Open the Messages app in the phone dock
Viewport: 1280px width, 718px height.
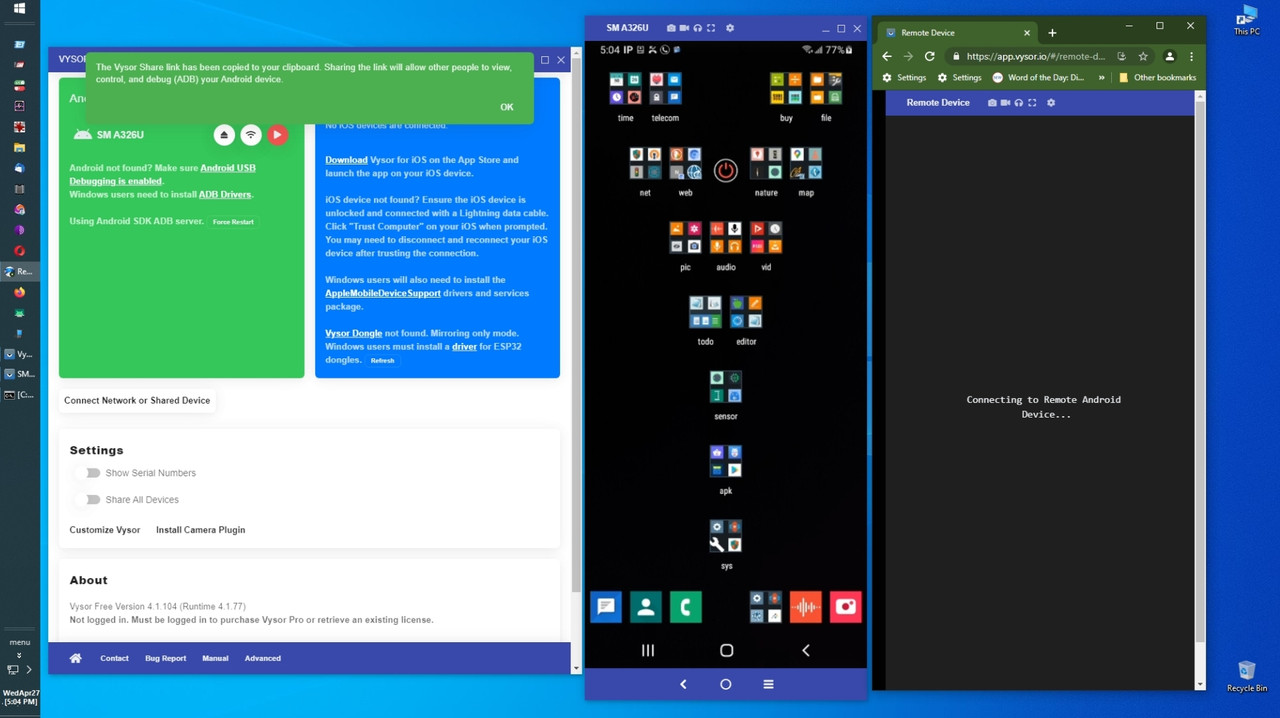(x=605, y=606)
